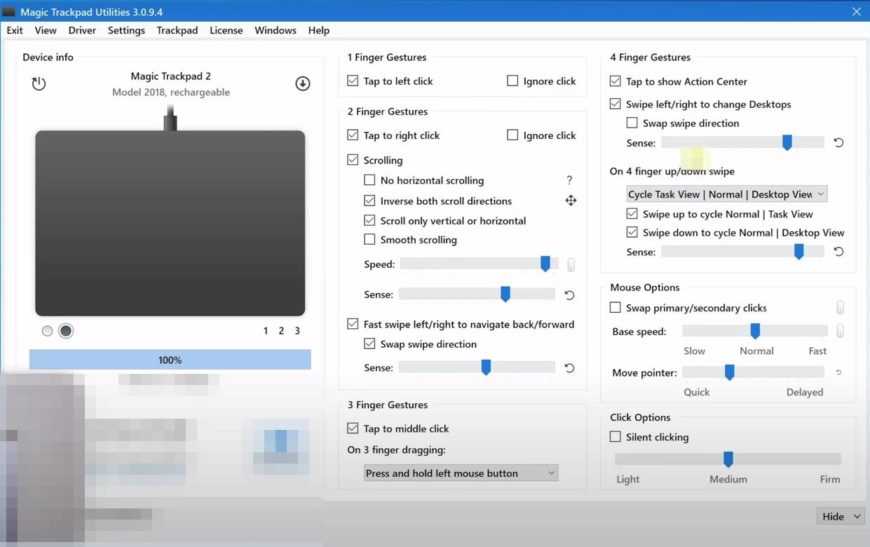The width and height of the screenshot is (870, 547).
Task: Reset Sense for 4 finger up/down swipe
Action: 839,252
